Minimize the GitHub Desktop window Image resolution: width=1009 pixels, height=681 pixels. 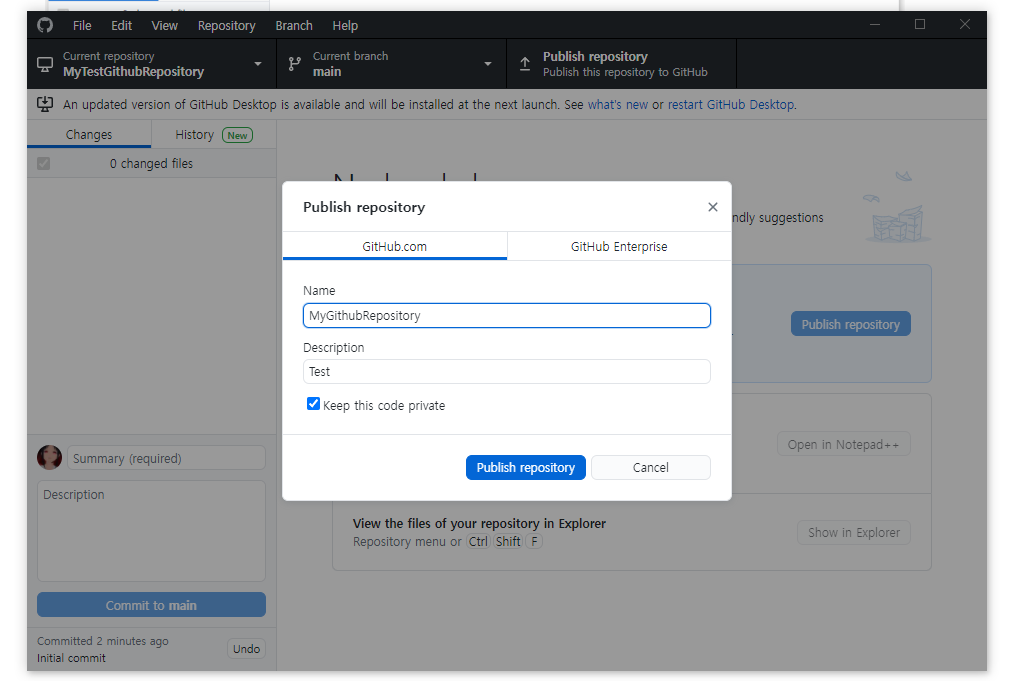point(875,24)
